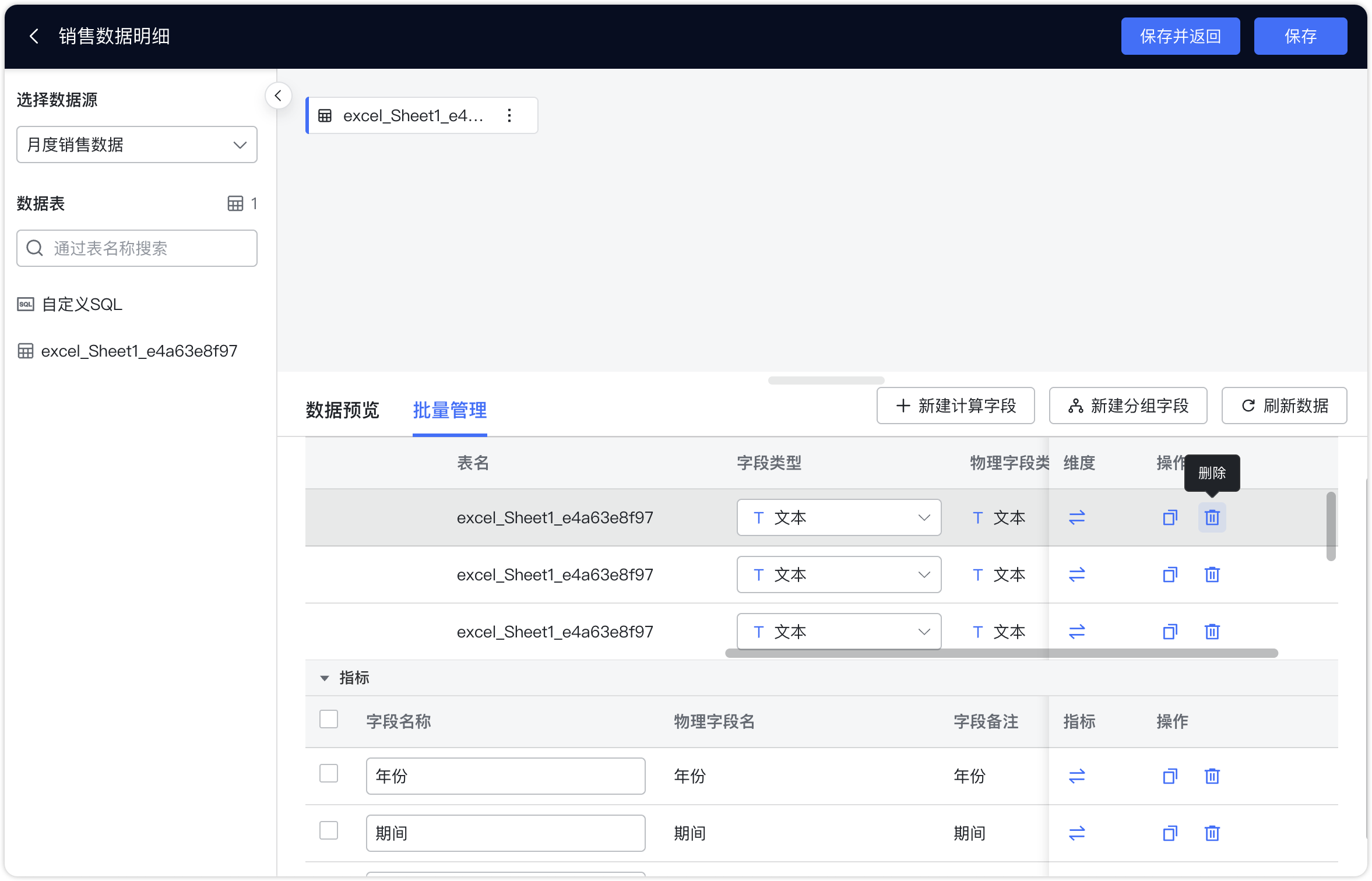Click the 销售数据明细 title
This screenshot has height=881, width=1372.
tap(114, 36)
